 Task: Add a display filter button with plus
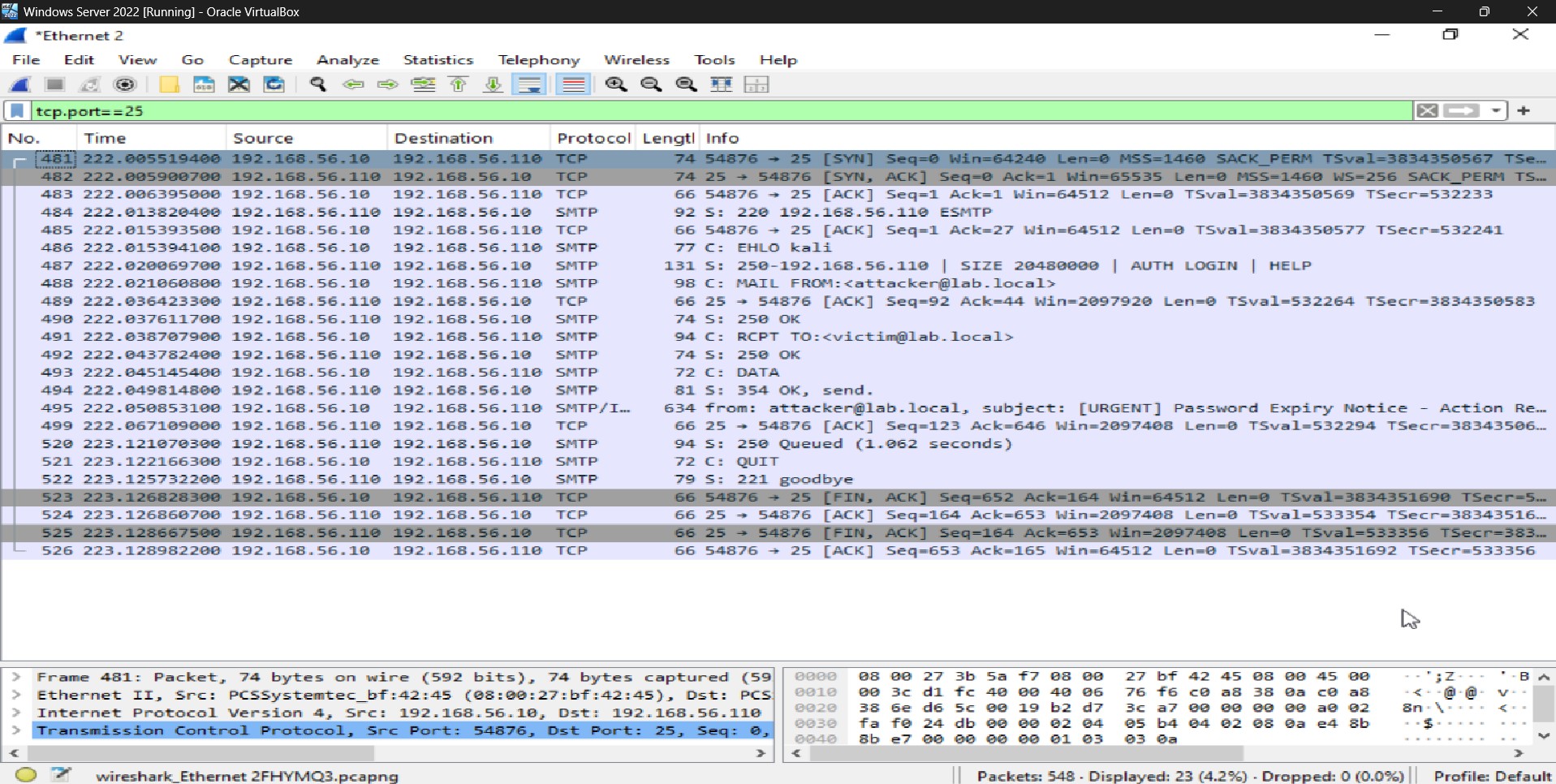[1524, 110]
